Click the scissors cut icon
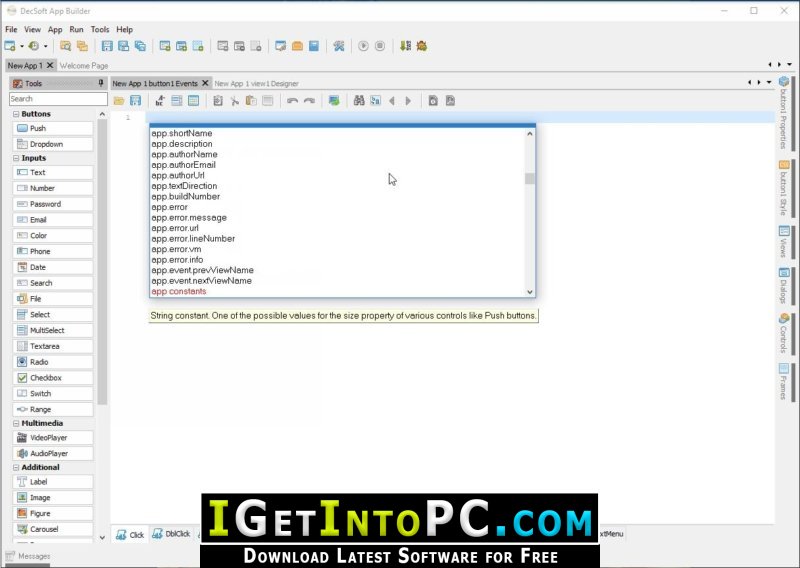Viewport: 800px width, 568px height. [x=235, y=101]
